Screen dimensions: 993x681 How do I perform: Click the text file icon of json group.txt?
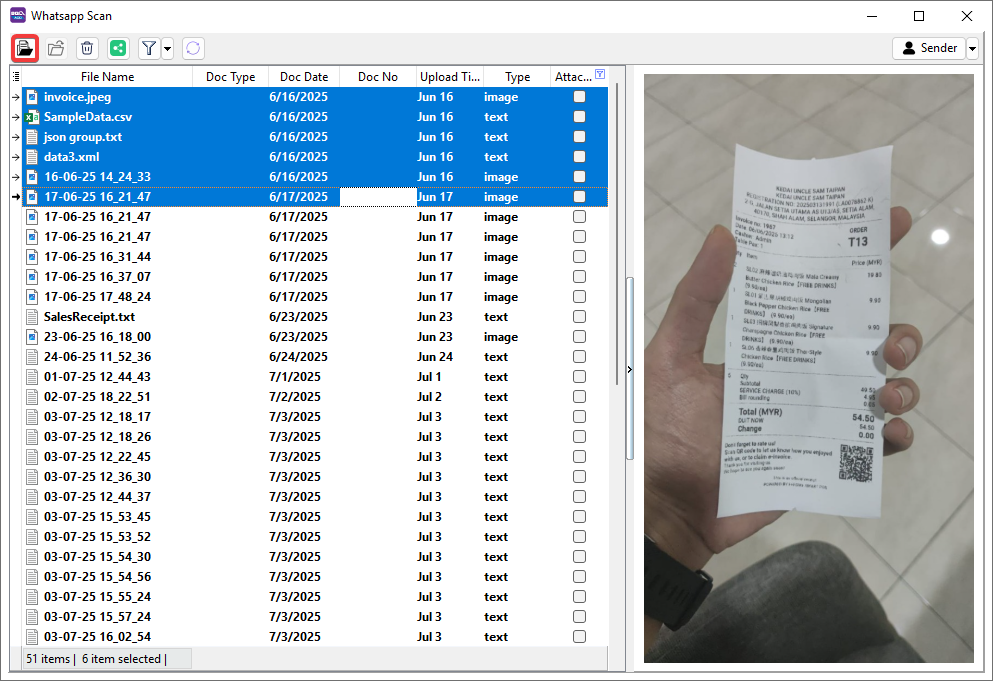pos(32,137)
